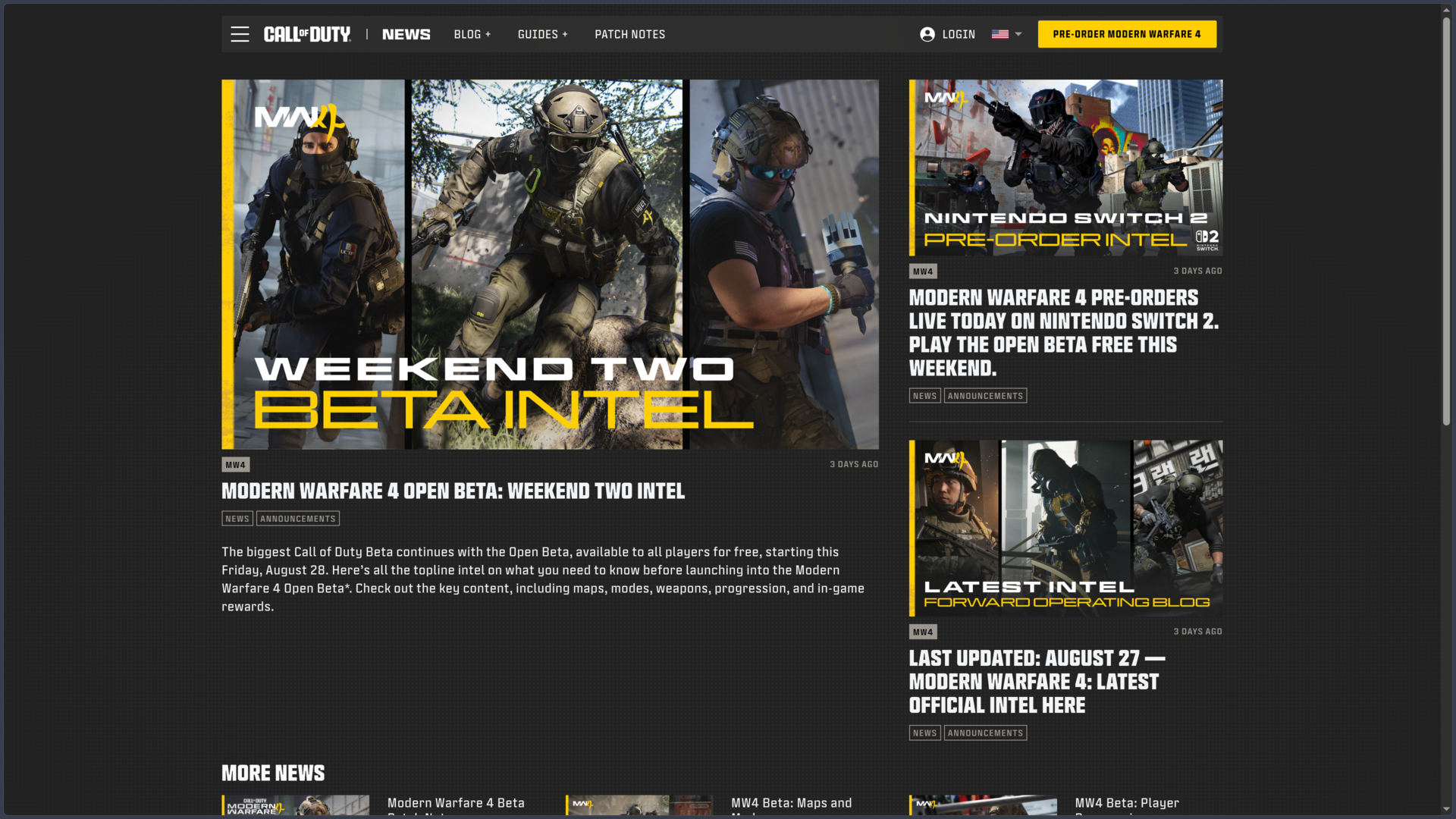Click Pre-Order Modern Warfare 4 button
Viewport: 1456px width, 819px height.
pos(1127,34)
